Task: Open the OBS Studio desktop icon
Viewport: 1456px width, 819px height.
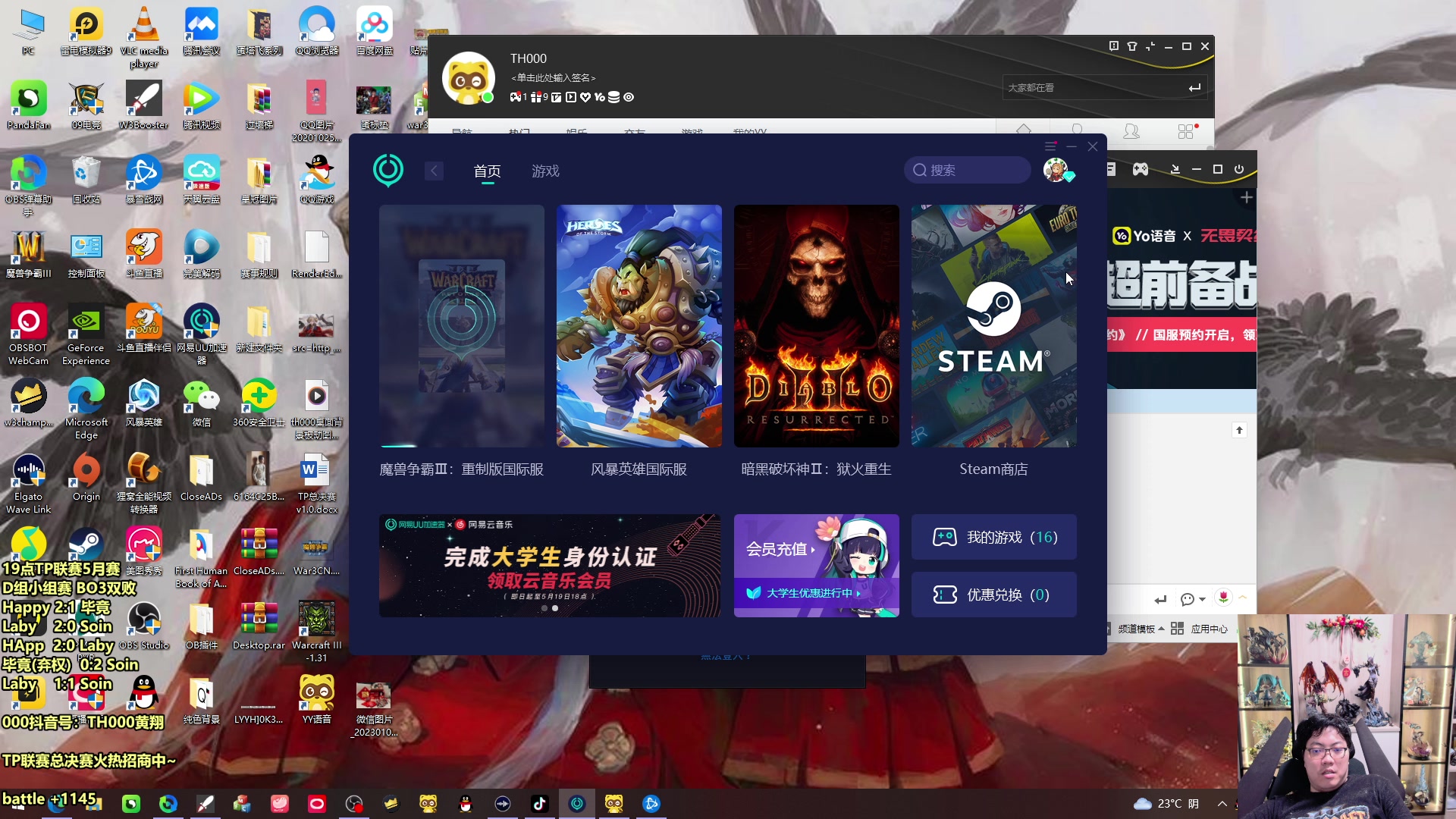Action: tap(143, 626)
